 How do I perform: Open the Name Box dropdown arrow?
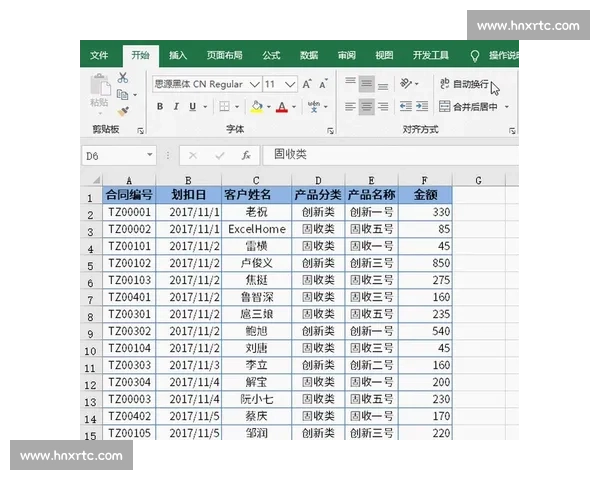pos(150,155)
